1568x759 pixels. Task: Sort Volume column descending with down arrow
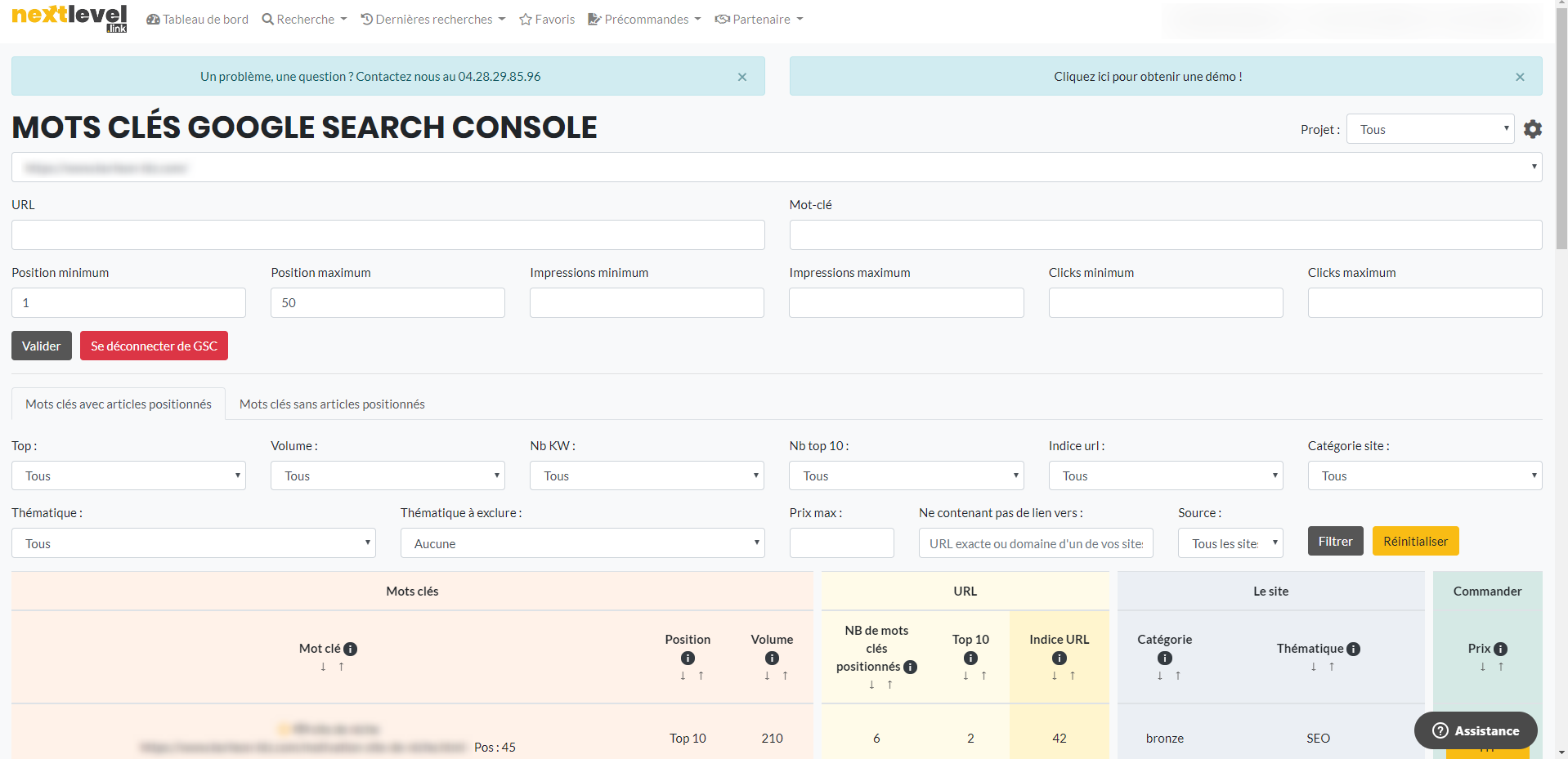click(767, 676)
